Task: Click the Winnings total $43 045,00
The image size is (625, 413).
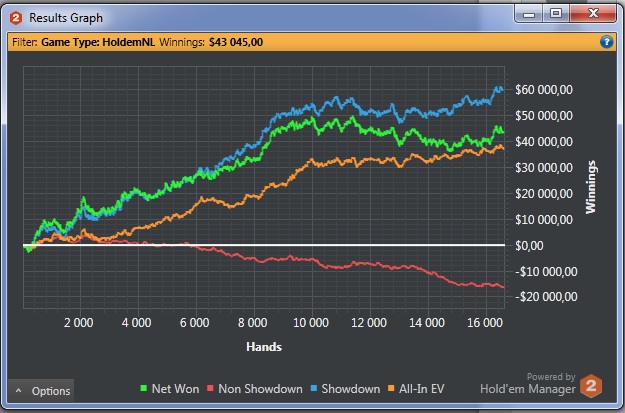Action: [236, 42]
